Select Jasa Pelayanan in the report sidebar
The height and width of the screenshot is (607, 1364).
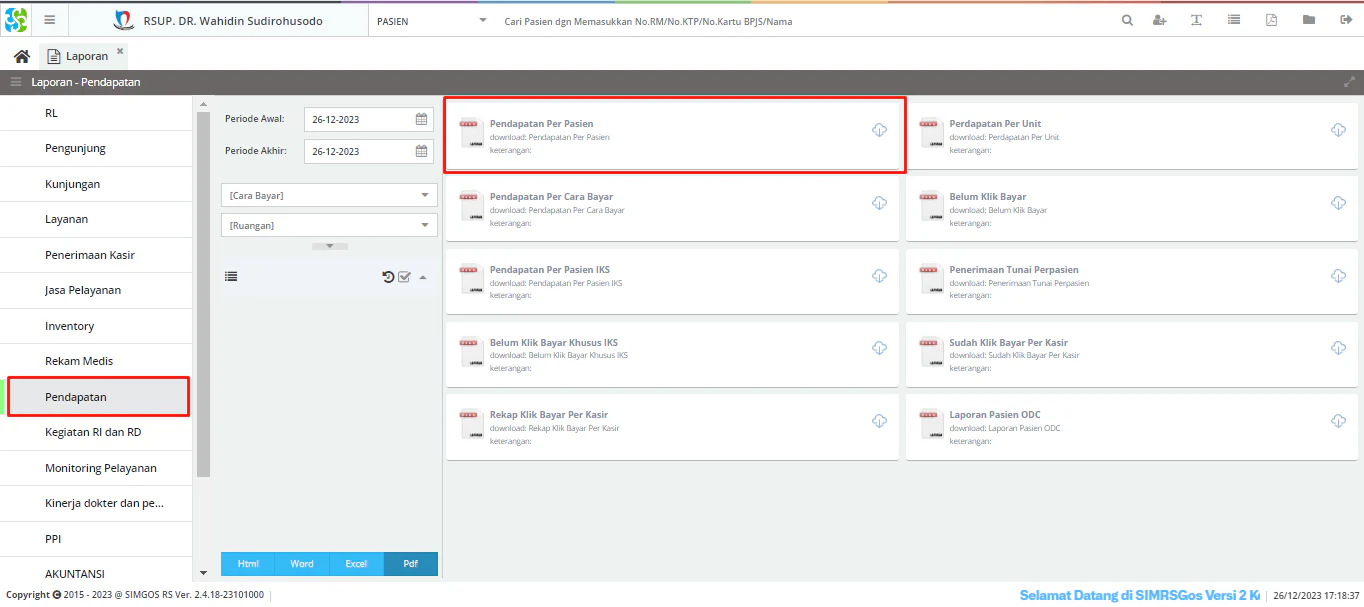pos(96,290)
